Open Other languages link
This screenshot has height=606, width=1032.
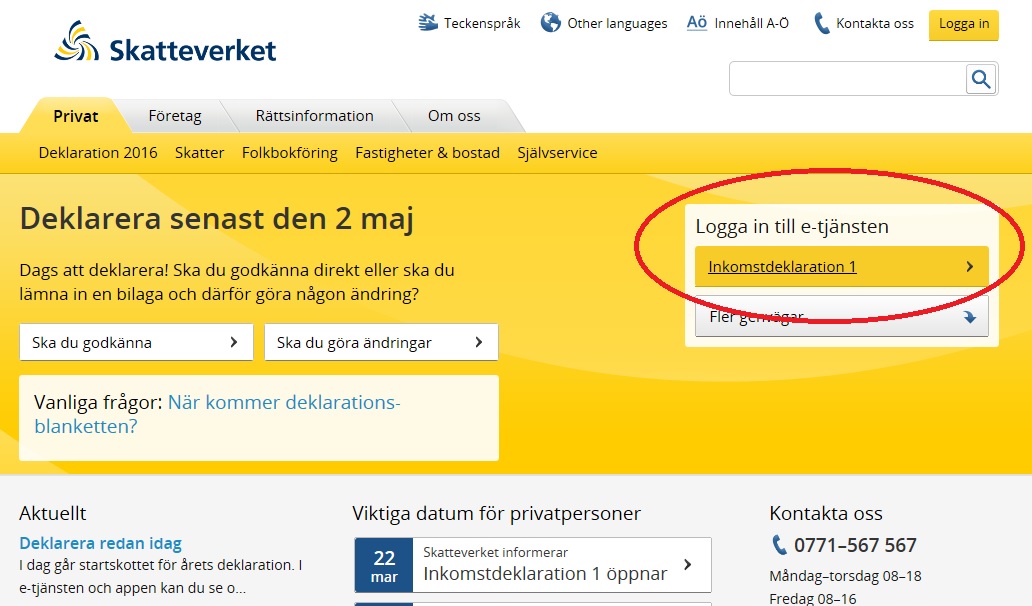617,24
